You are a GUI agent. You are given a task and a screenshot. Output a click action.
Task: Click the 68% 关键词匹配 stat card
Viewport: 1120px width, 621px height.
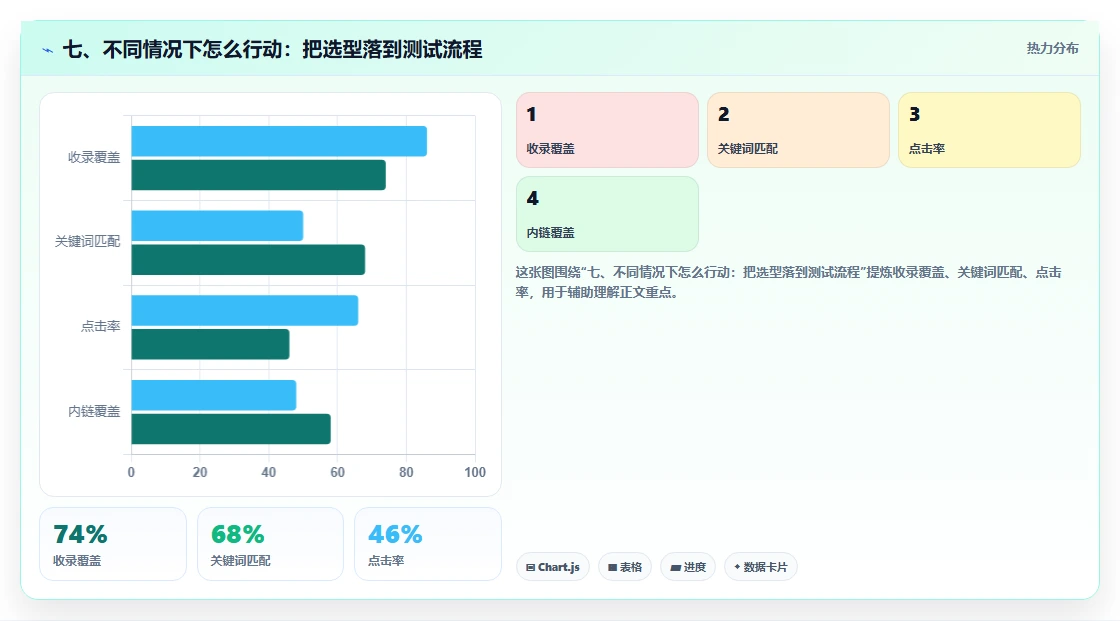[270, 544]
